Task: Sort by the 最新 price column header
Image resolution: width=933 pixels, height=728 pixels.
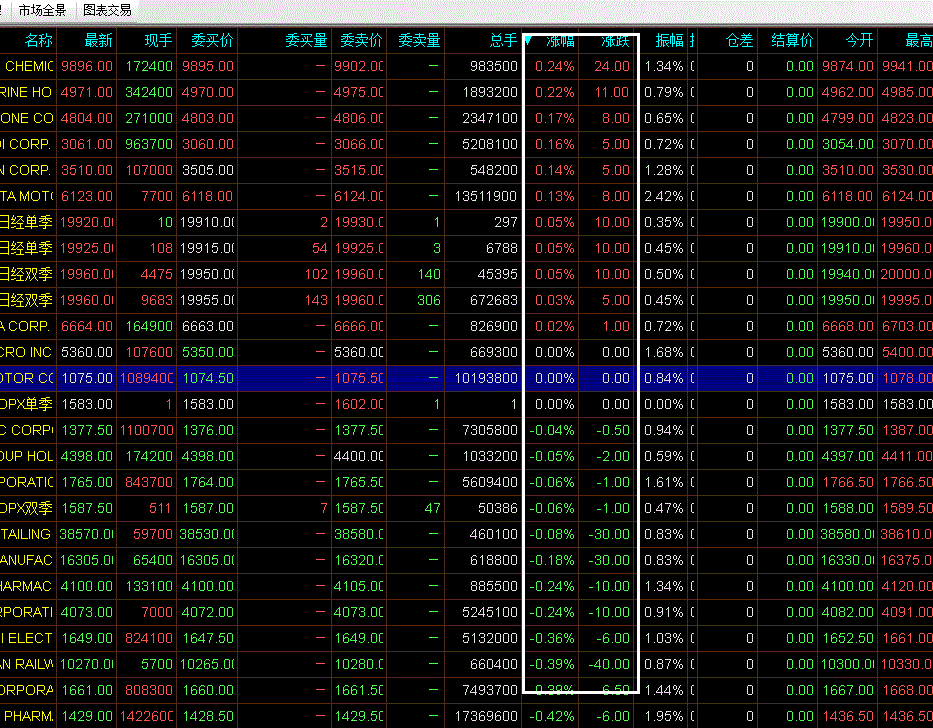Action: click(98, 40)
